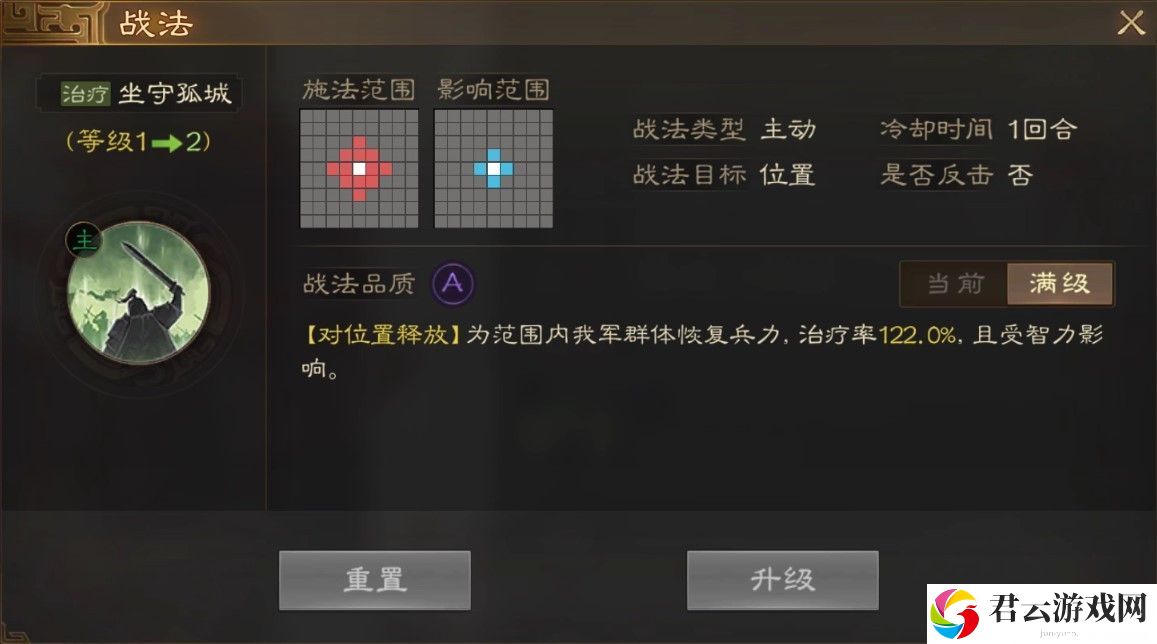Screen dimensions: 1157x644
Task: Click the white center cell in 影响范围 grid
Action: (x=494, y=169)
